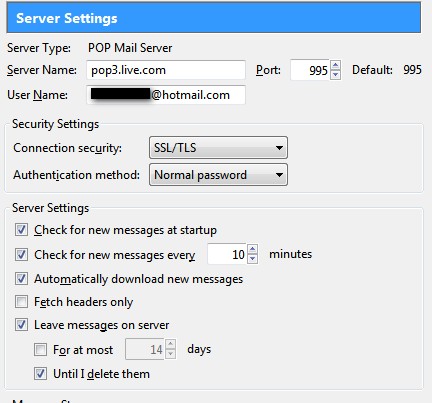This screenshot has height=403, width=432.
Task: Decrease check interval minutes with down arrow
Action: (253, 259)
